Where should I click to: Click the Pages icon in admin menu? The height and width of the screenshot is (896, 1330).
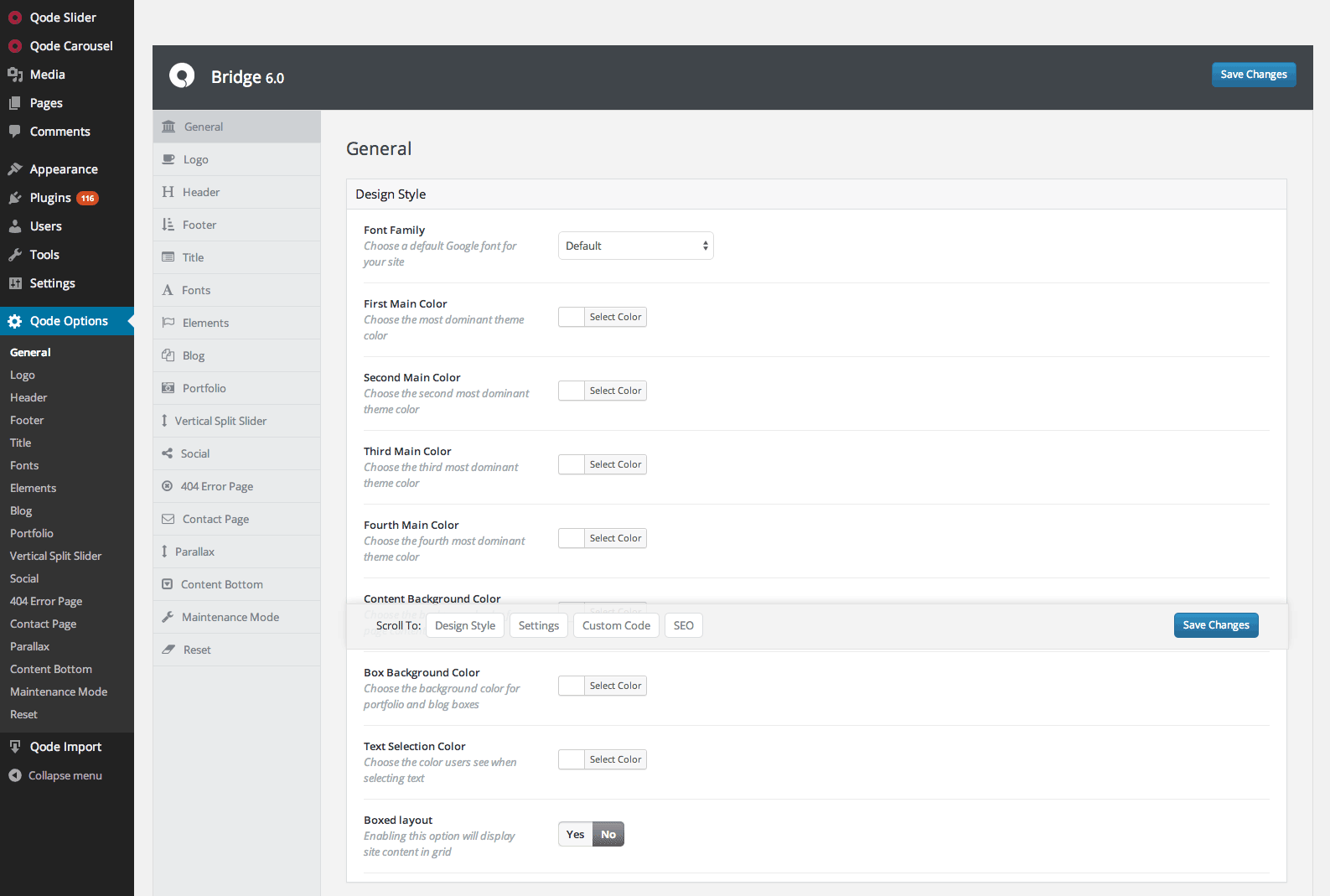[15, 103]
